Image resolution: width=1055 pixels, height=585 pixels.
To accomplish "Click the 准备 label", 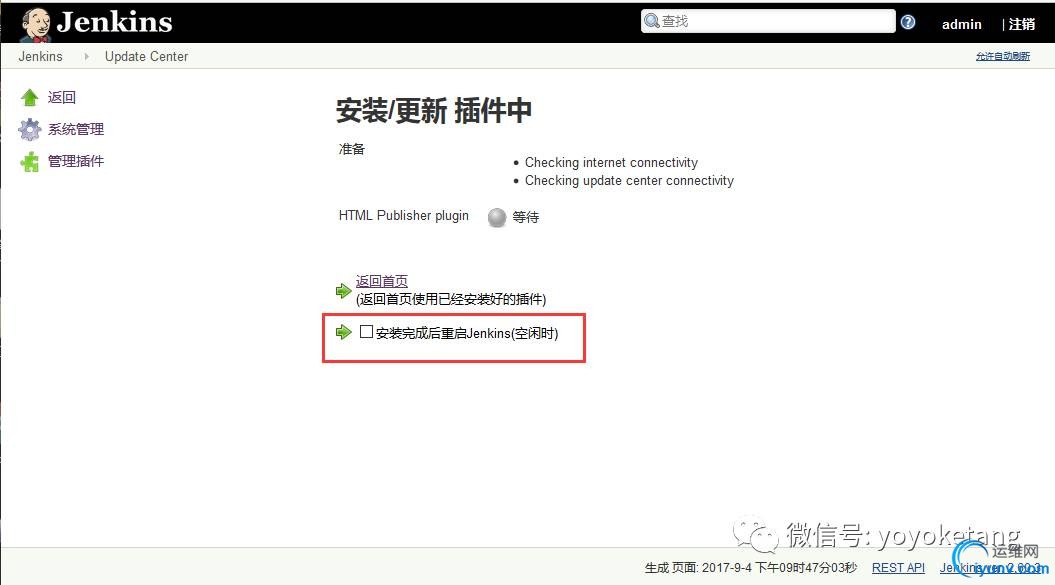I will point(351,149).
